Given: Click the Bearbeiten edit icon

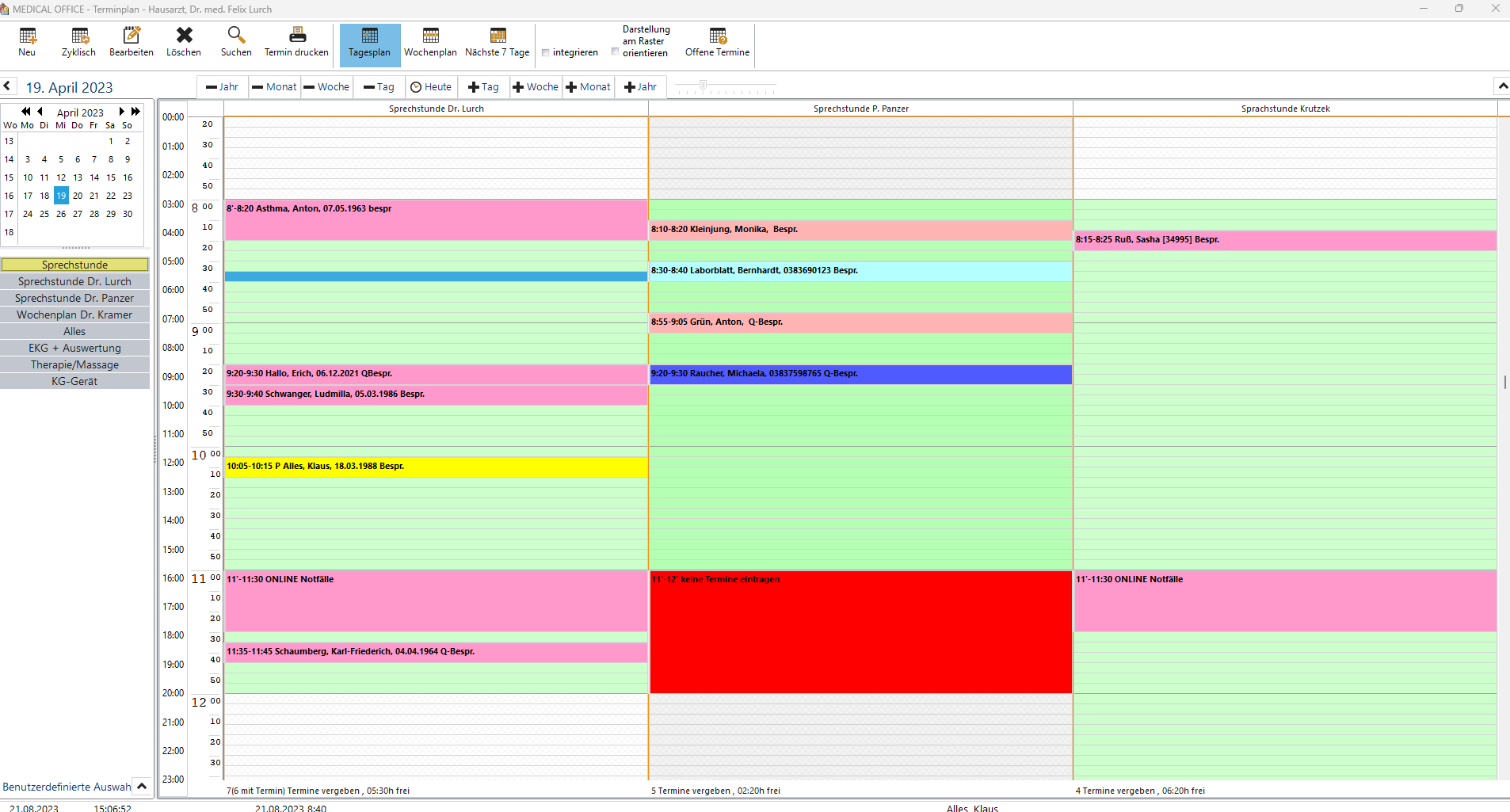Looking at the screenshot, I should (132, 43).
